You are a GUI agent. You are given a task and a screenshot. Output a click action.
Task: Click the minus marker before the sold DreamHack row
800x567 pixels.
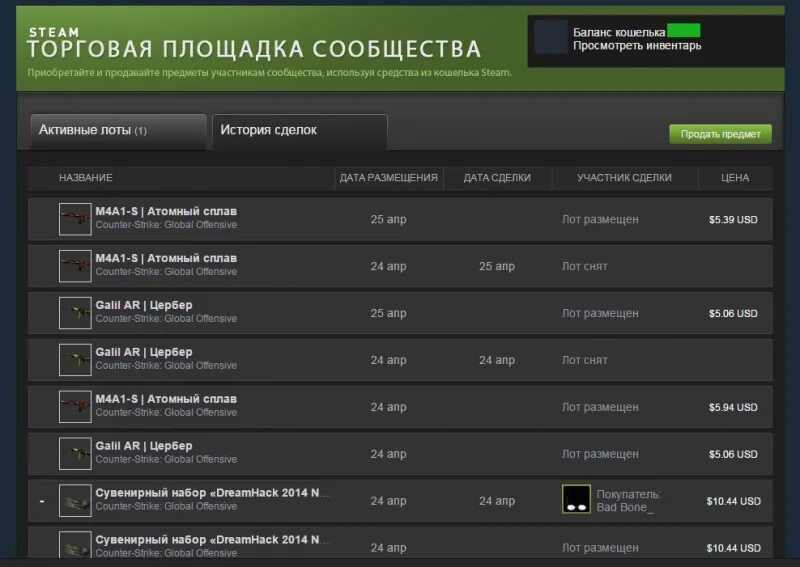coord(42,501)
